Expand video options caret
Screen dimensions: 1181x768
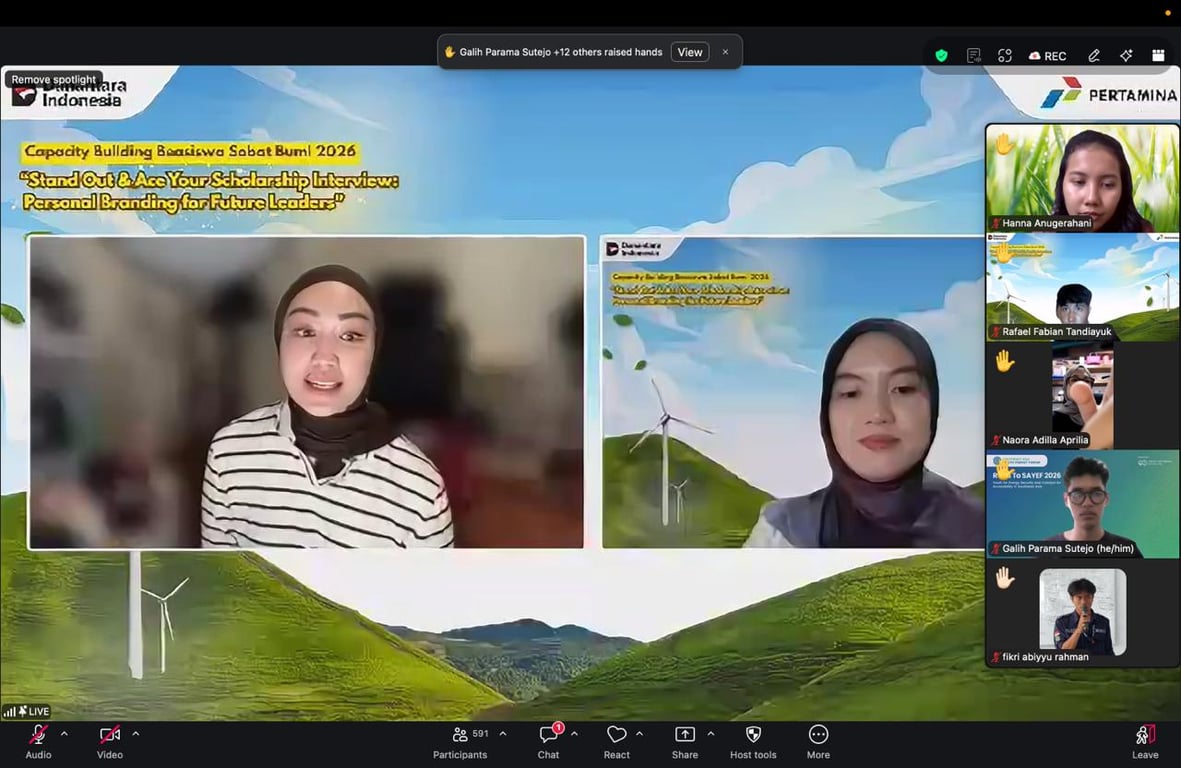click(136, 733)
